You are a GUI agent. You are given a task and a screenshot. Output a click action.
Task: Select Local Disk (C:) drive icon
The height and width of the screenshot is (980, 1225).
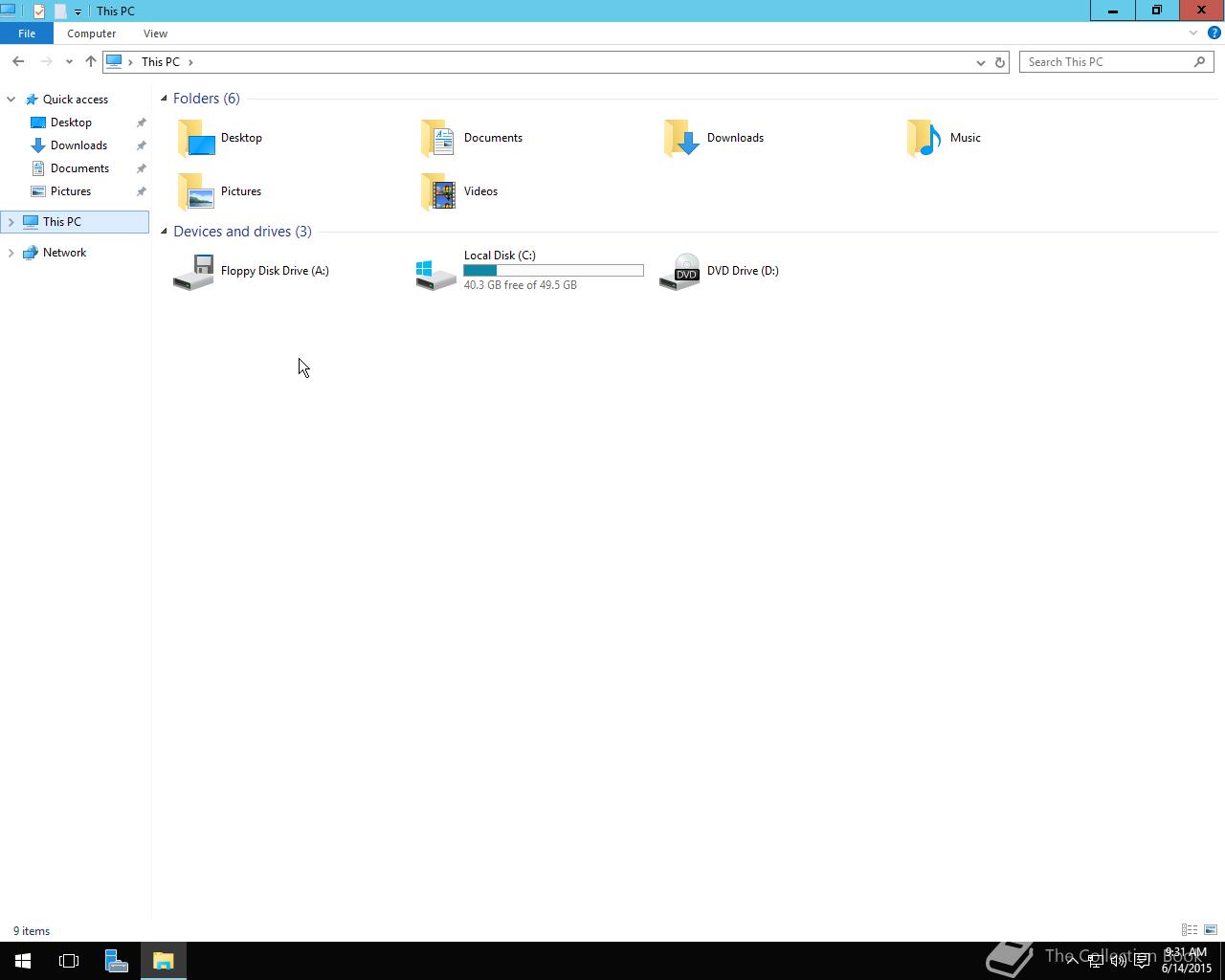436,273
